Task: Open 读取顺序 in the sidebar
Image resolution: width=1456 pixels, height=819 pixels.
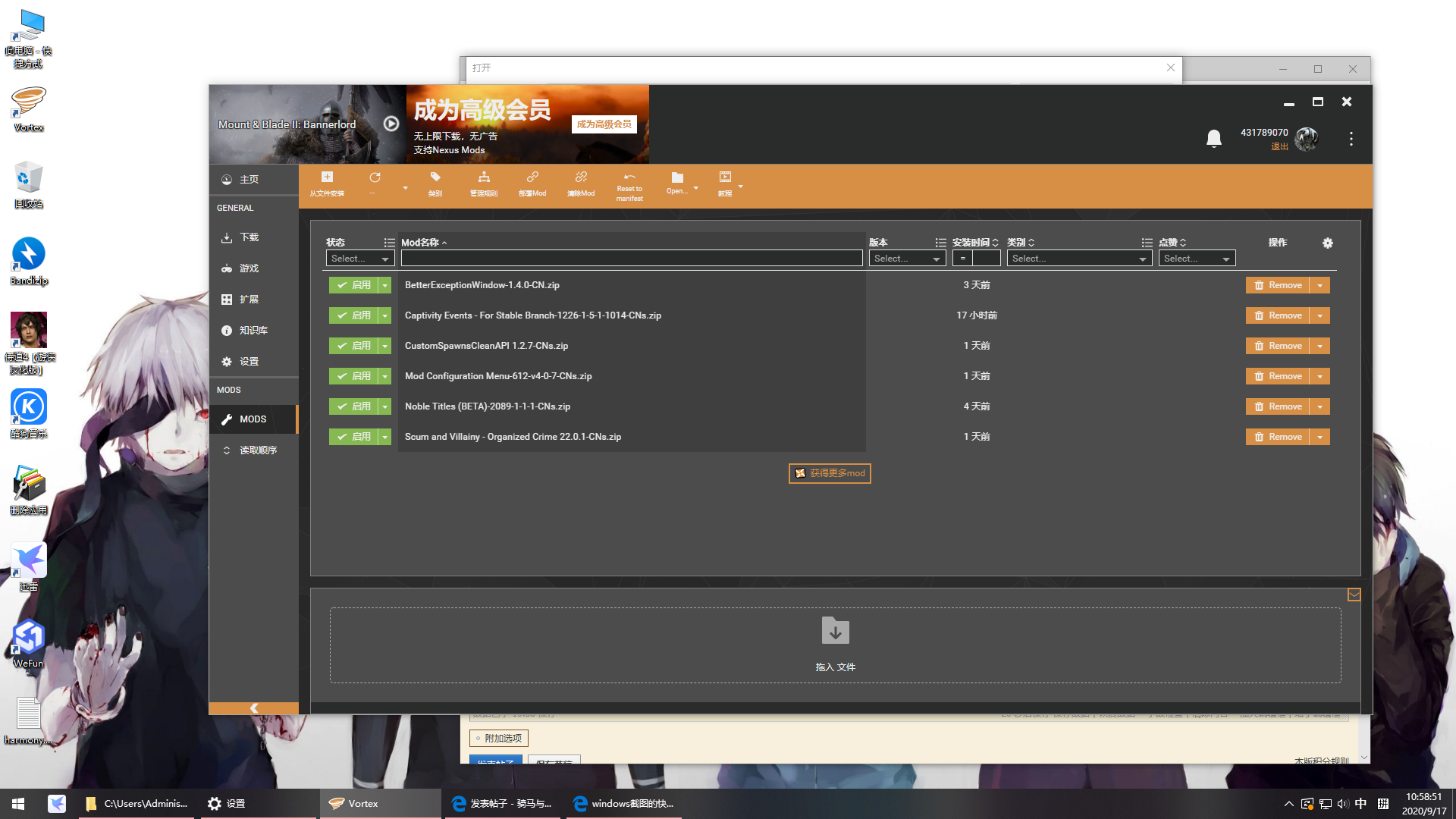Action: tap(254, 450)
